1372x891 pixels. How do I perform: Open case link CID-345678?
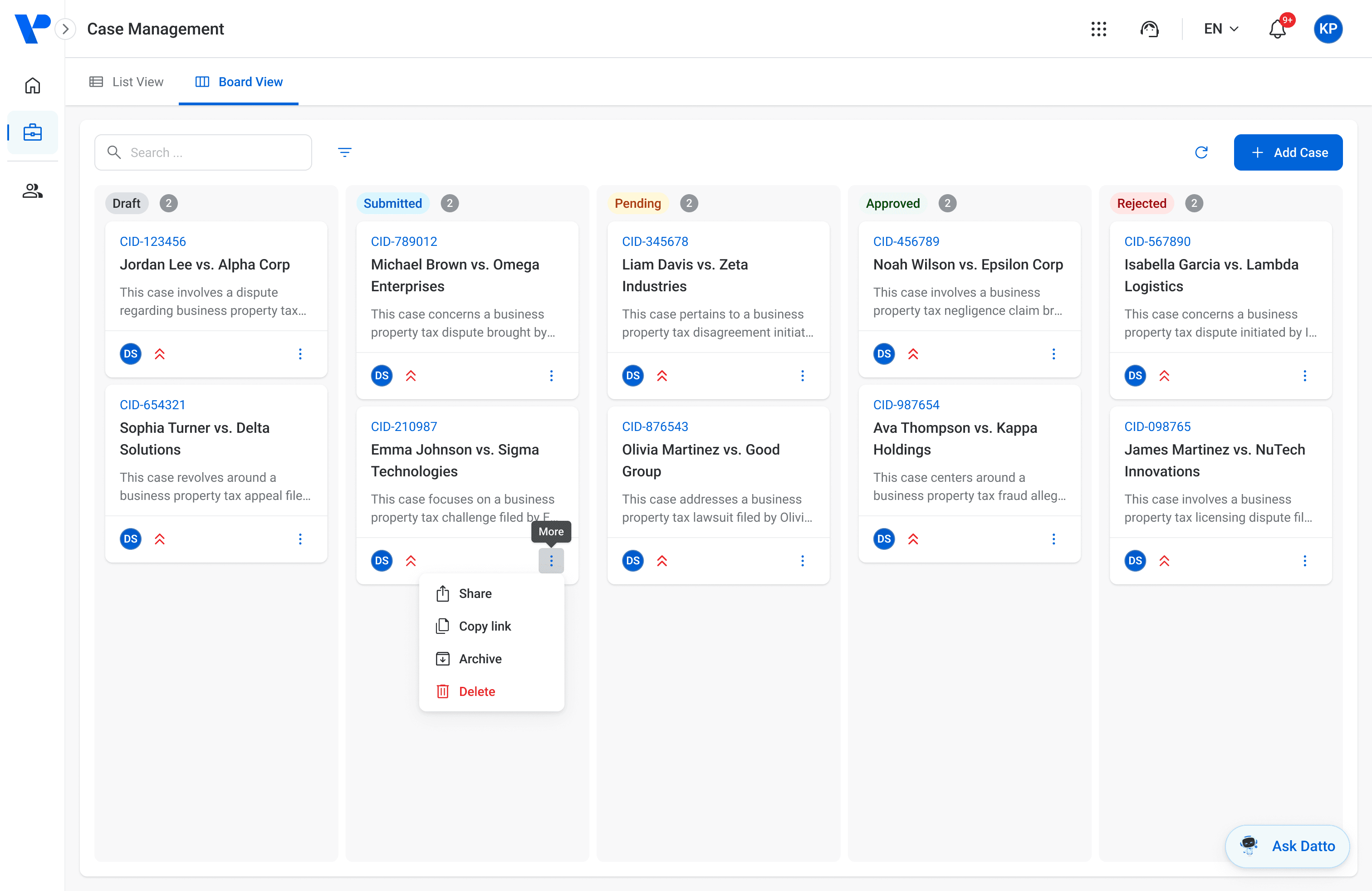(x=655, y=241)
